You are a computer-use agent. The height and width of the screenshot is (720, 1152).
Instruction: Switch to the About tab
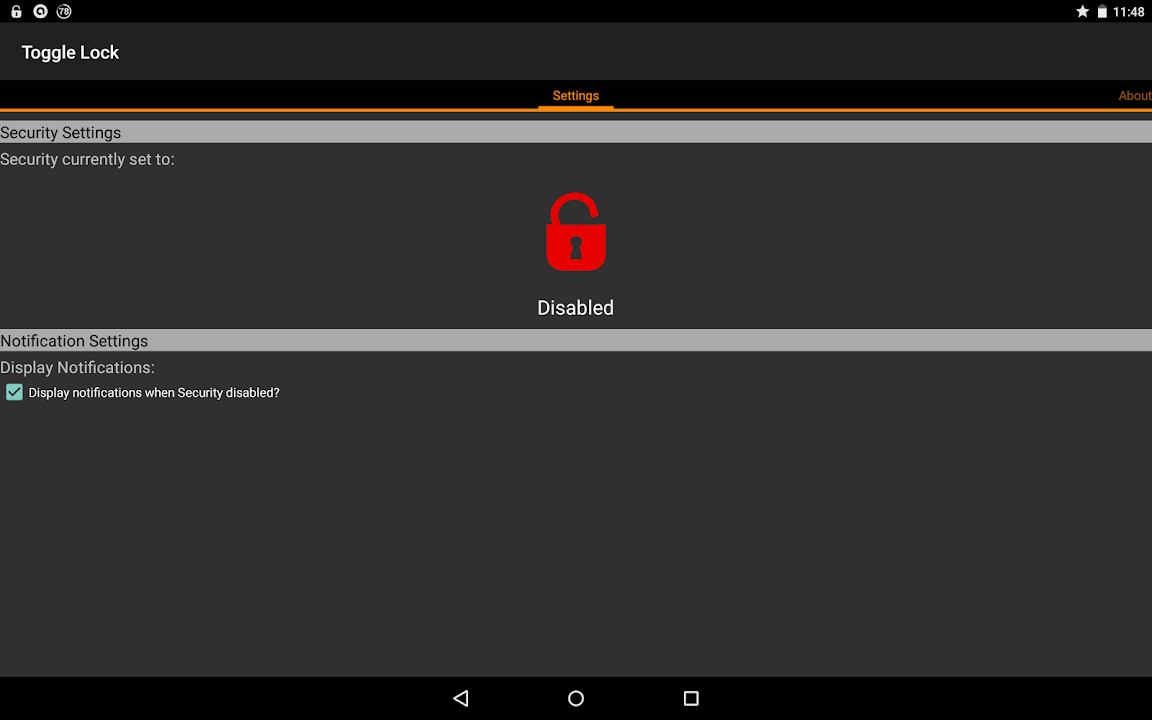pyautogui.click(x=1134, y=96)
